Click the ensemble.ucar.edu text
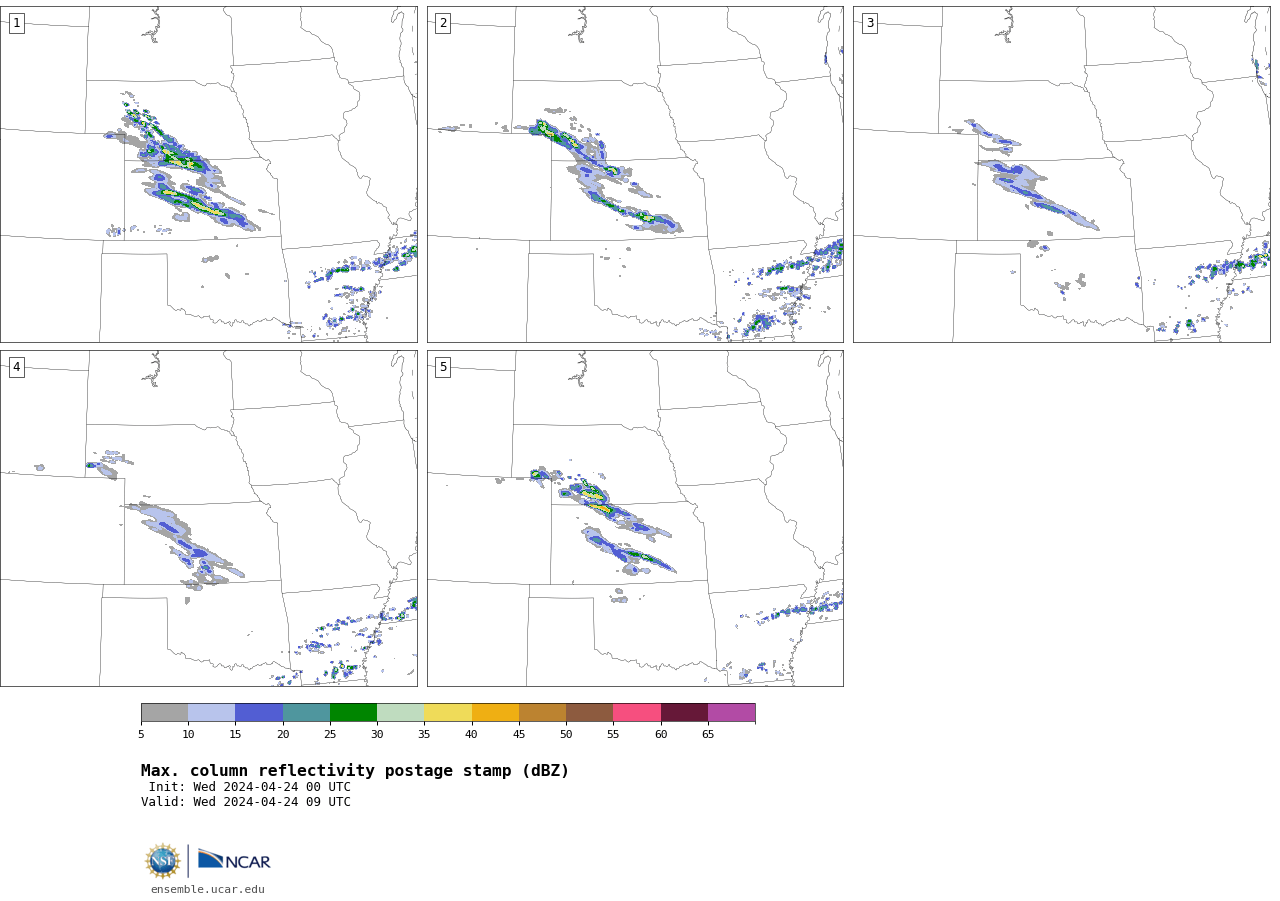1280x901 pixels. pyautogui.click(x=208, y=889)
